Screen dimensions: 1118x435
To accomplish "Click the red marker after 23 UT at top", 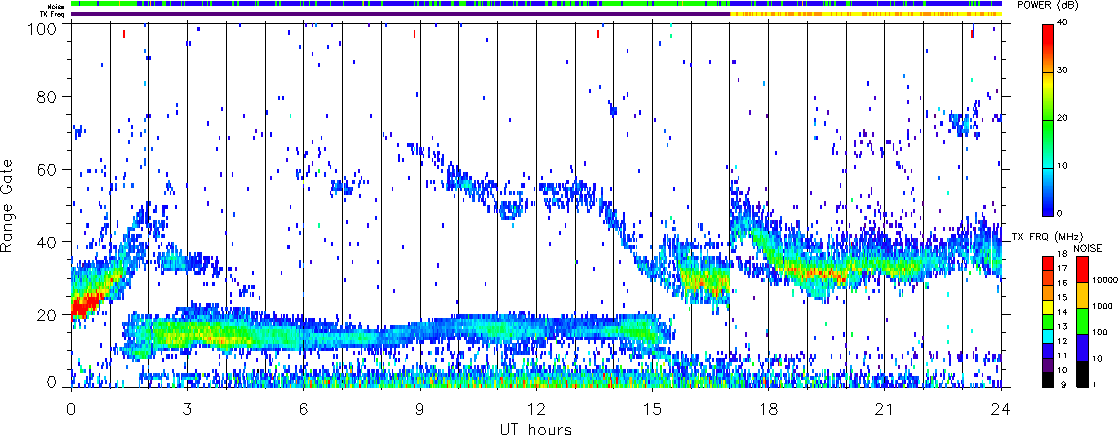I will tap(972, 34).
